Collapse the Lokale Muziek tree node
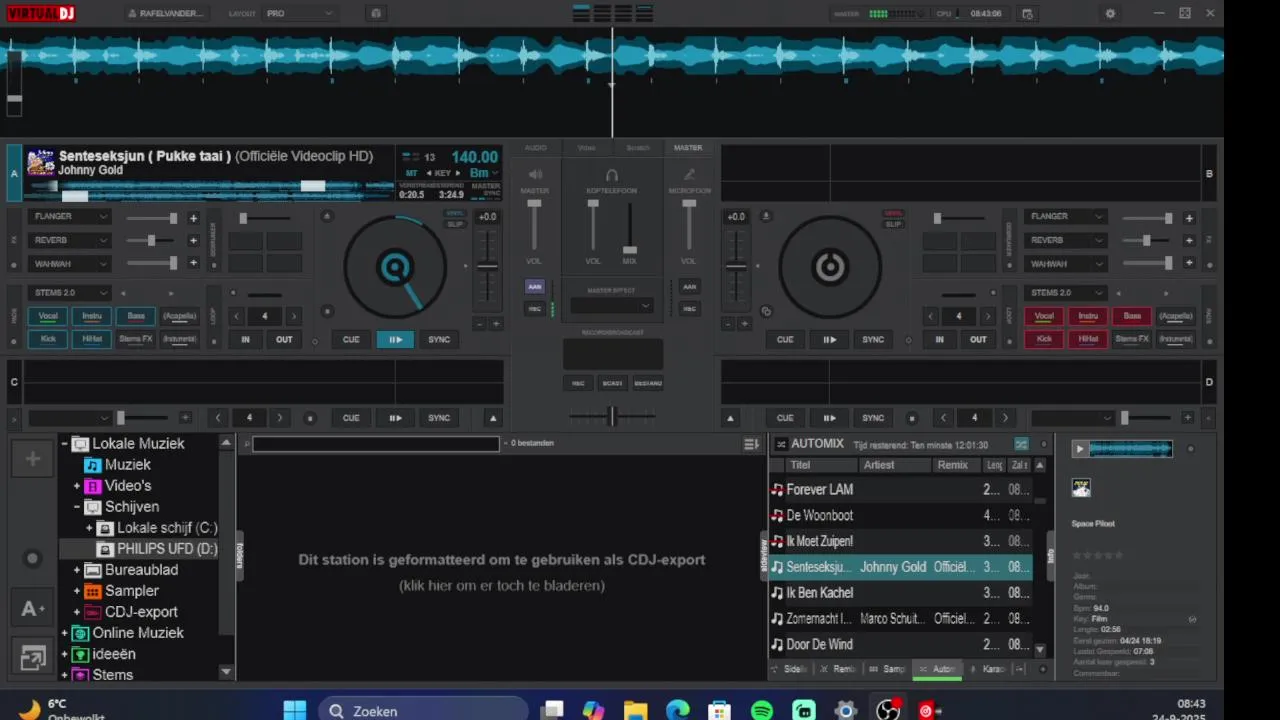 pos(64,444)
